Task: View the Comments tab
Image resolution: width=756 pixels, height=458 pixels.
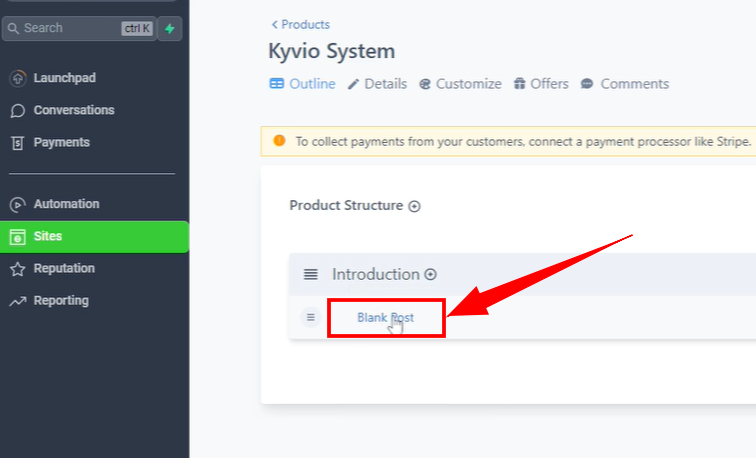Action: point(625,84)
